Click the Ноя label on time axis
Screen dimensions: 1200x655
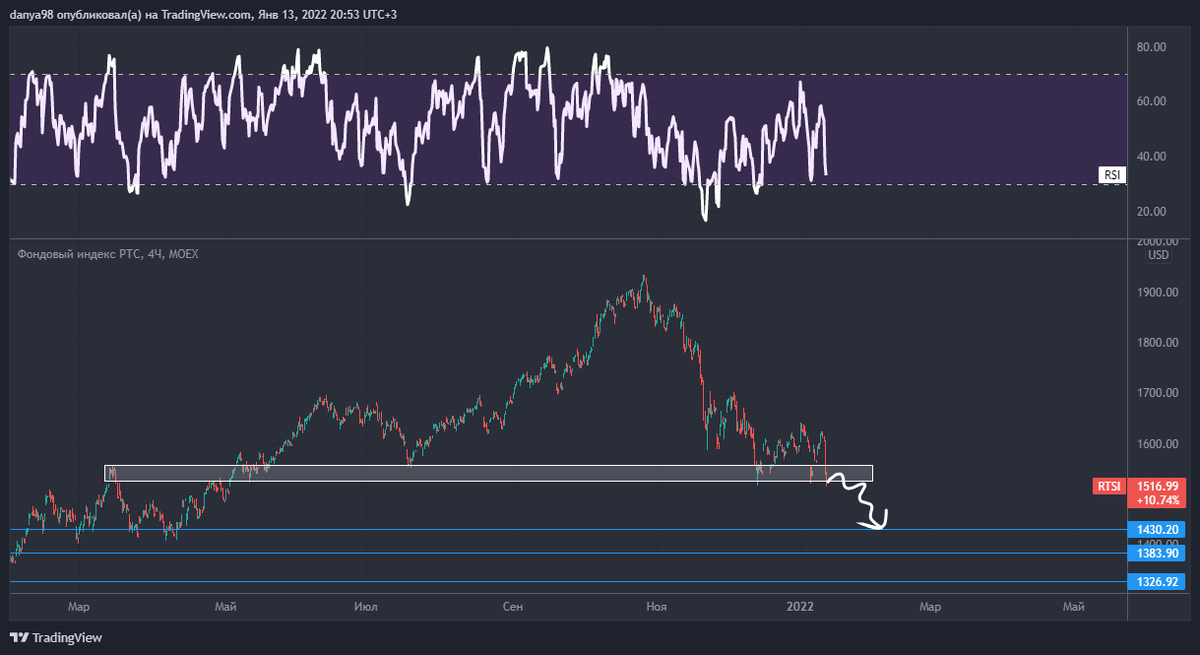tap(657, 606)
